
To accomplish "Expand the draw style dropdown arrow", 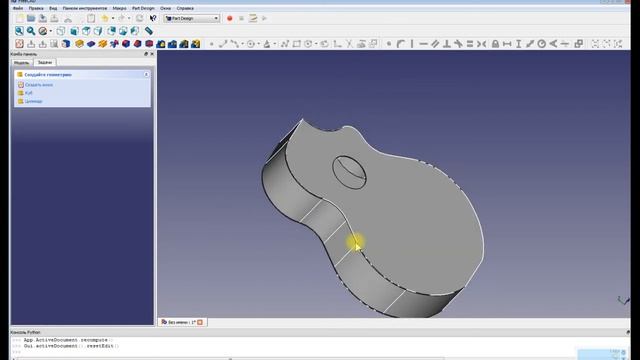I will tap(51, 31).
